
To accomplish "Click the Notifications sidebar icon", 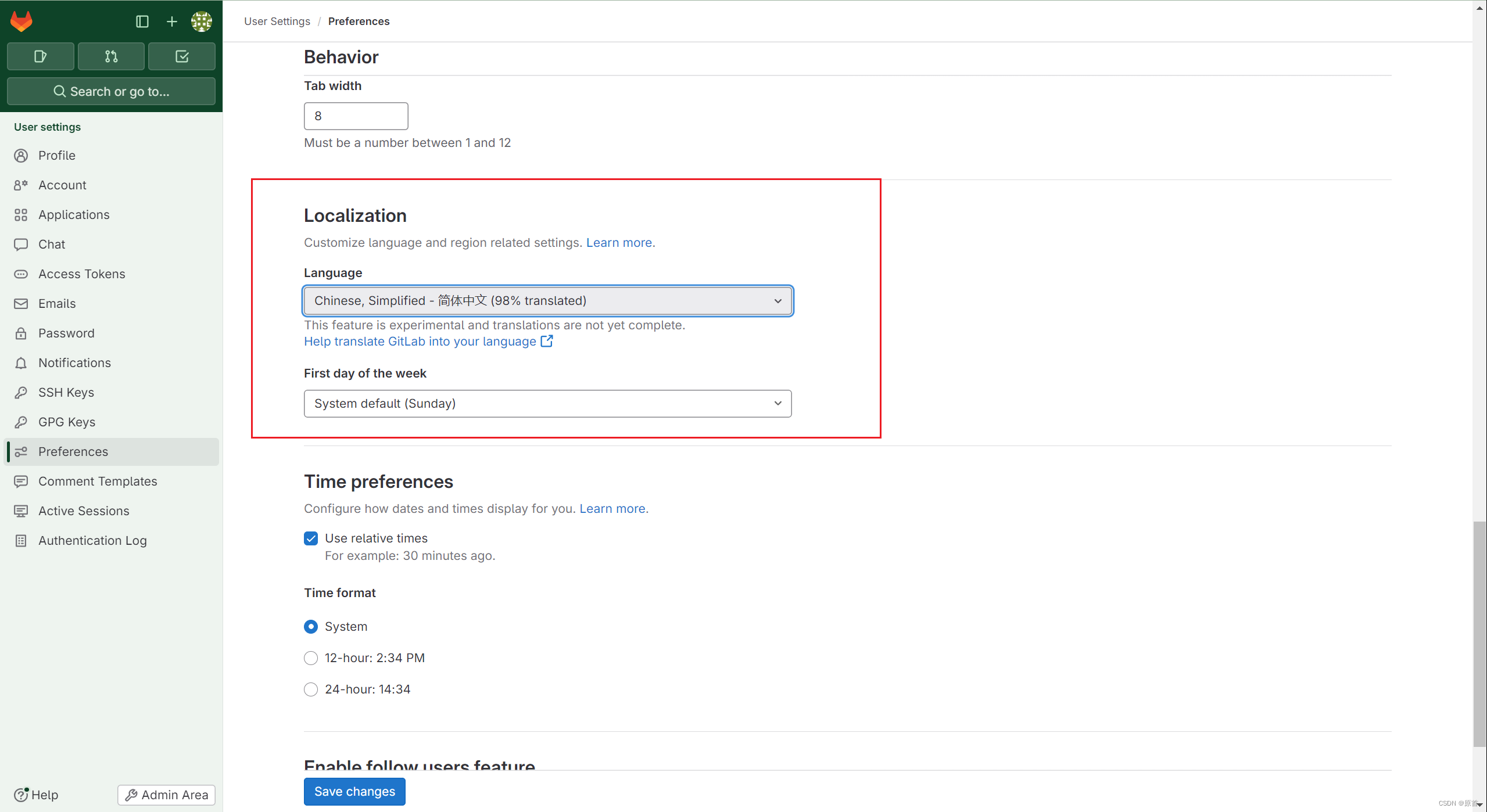I will point(21,362).
